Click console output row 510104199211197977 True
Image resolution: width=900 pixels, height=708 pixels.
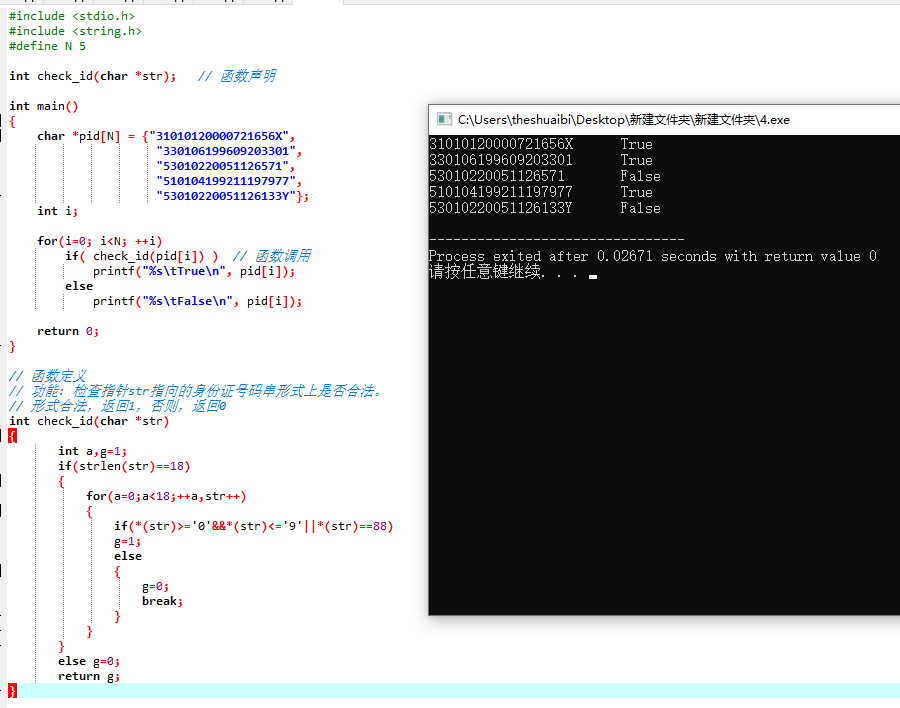pos(541,192)
